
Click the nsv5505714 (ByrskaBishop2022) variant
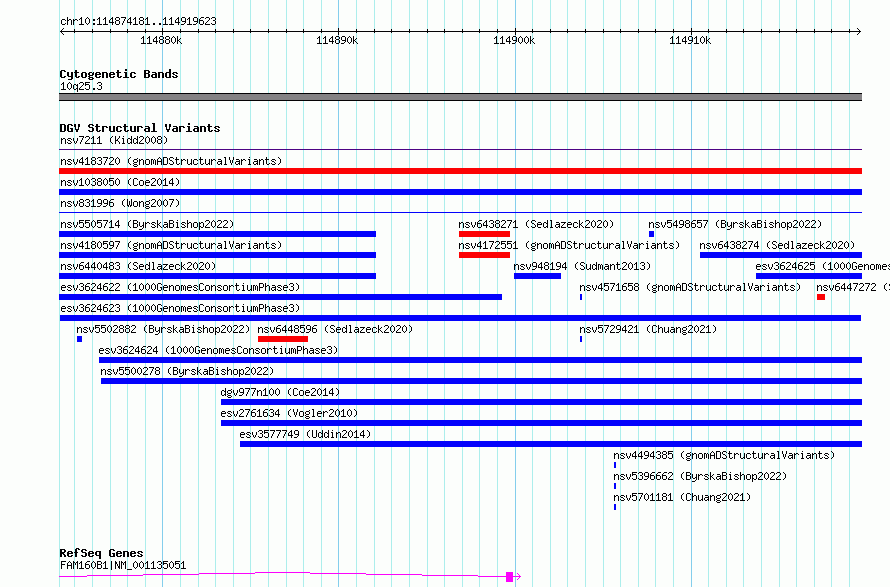217,234
